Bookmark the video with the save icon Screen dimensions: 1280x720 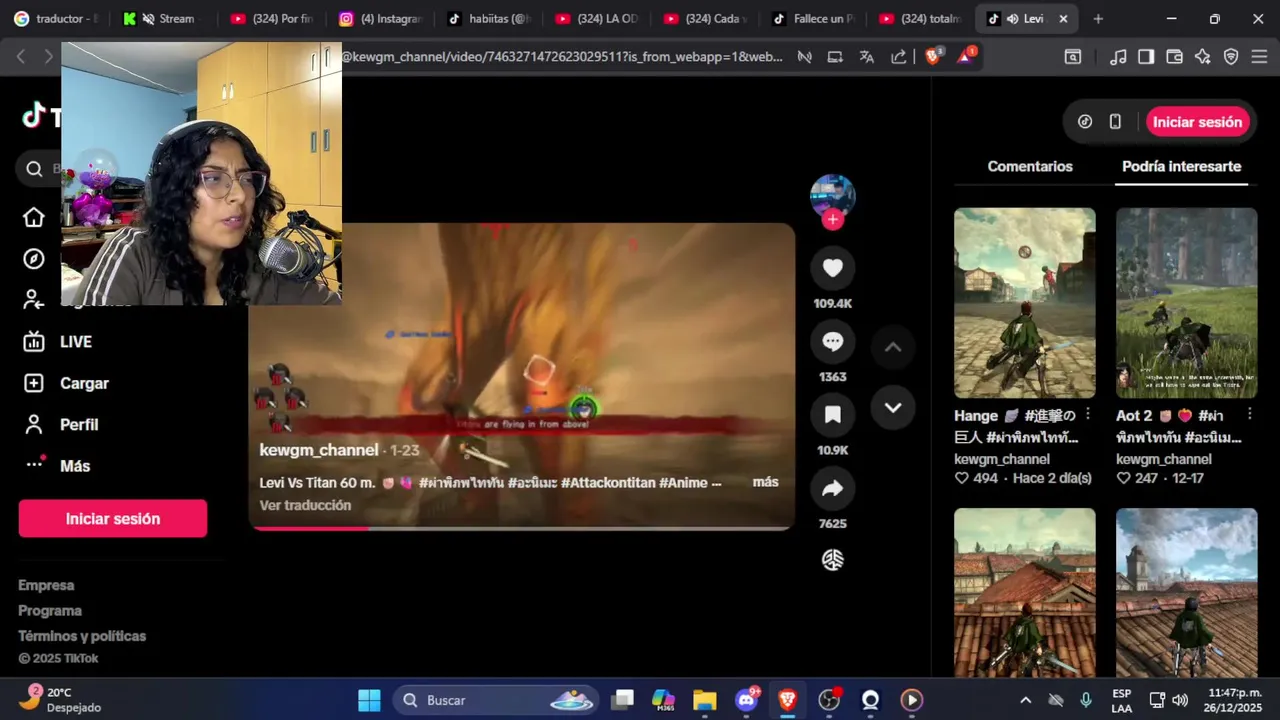pyautogui.click(x=832, y=415)
